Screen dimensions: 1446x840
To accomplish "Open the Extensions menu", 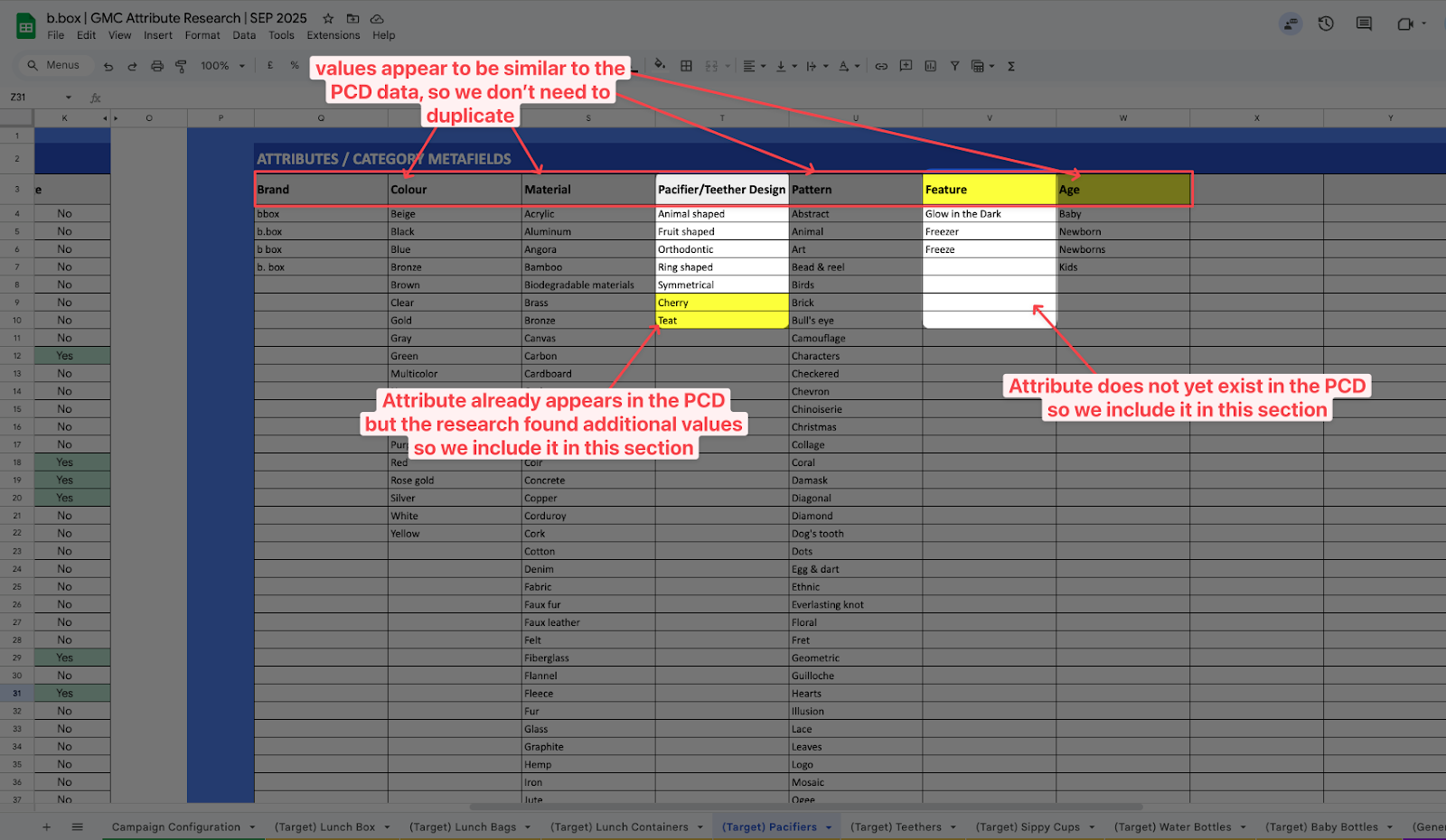I will tap(333, 35).
